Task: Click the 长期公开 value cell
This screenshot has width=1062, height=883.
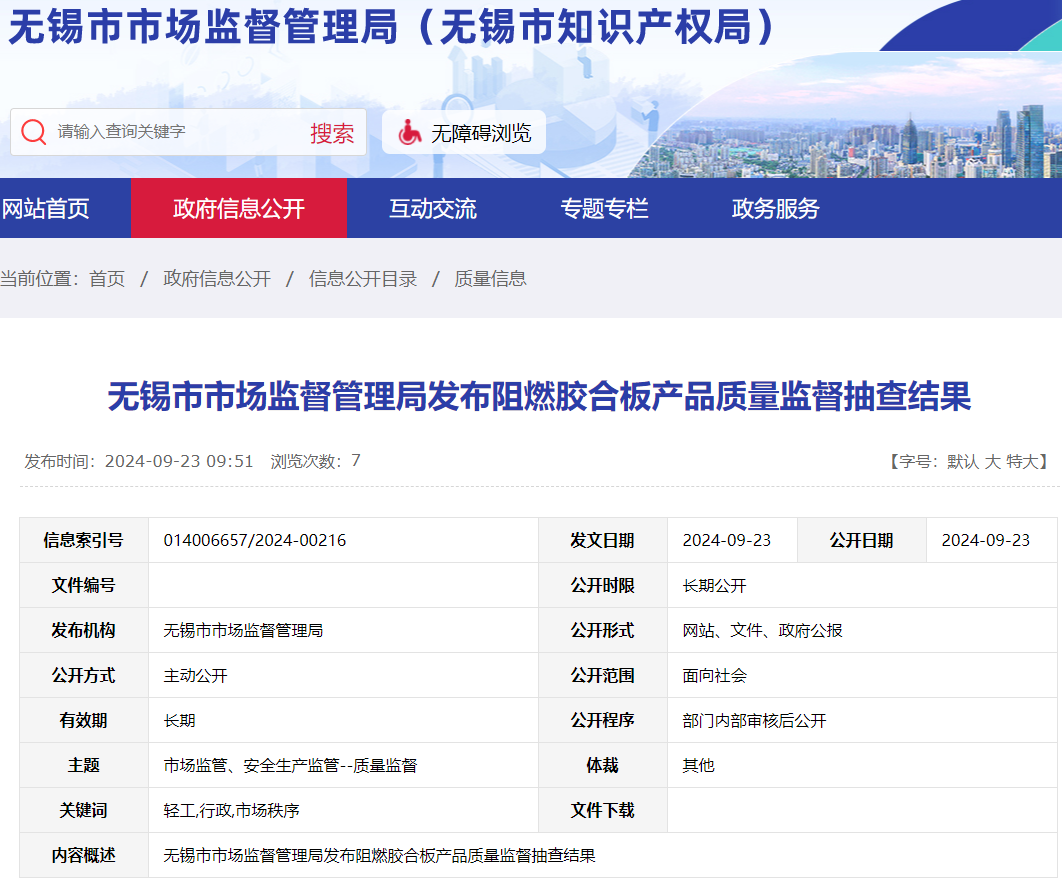Action: click(x=862, y=585)
